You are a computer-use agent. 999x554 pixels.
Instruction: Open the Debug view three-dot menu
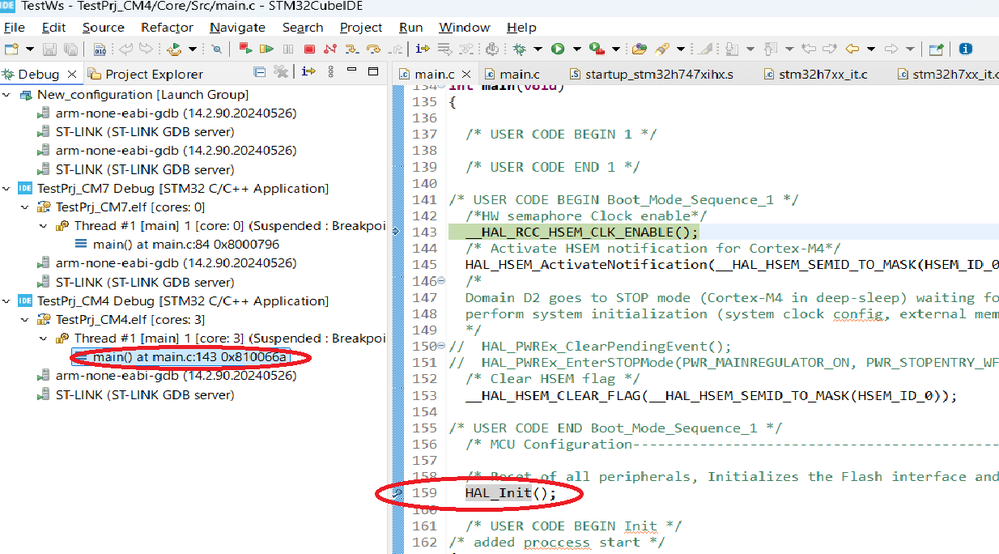(x=331, y=72)
